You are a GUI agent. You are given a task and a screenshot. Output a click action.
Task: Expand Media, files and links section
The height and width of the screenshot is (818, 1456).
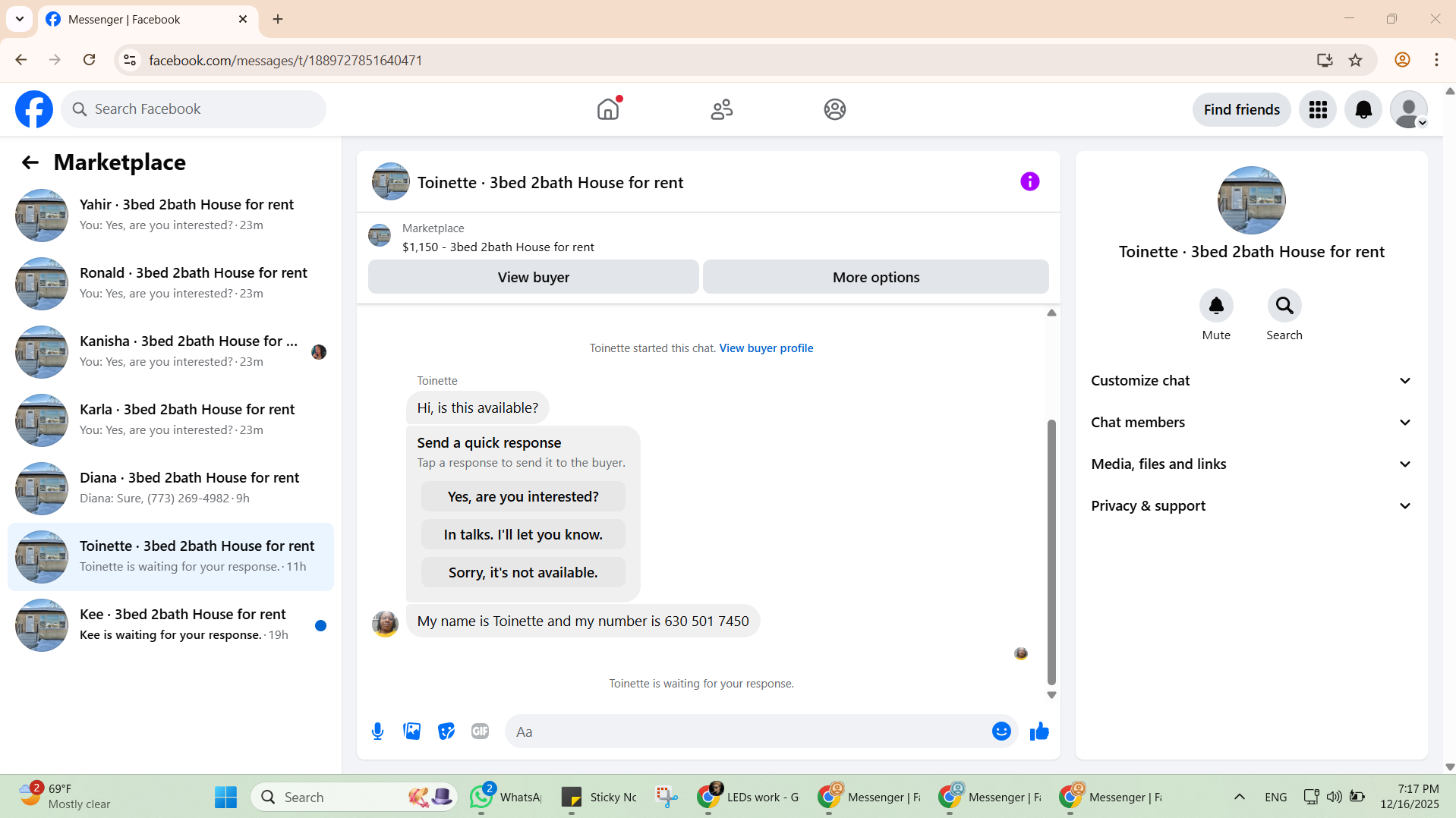click(x=1252, y=464)
